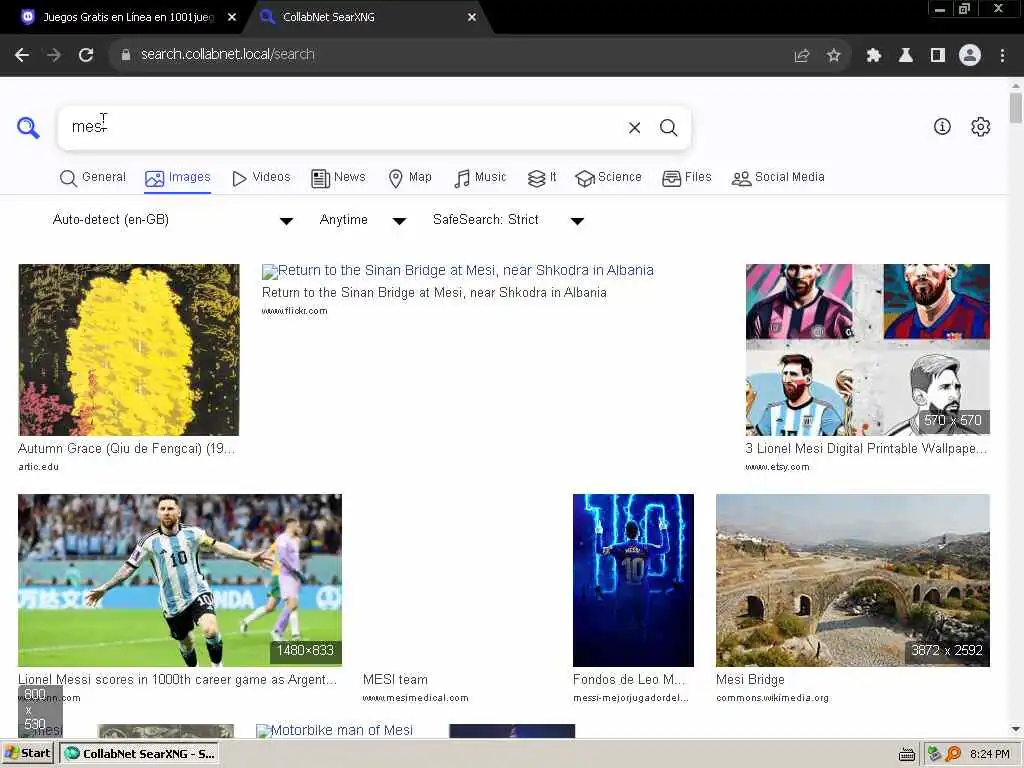
Task: Open Autumn Grace painting thumbnail
Action: 129,350
